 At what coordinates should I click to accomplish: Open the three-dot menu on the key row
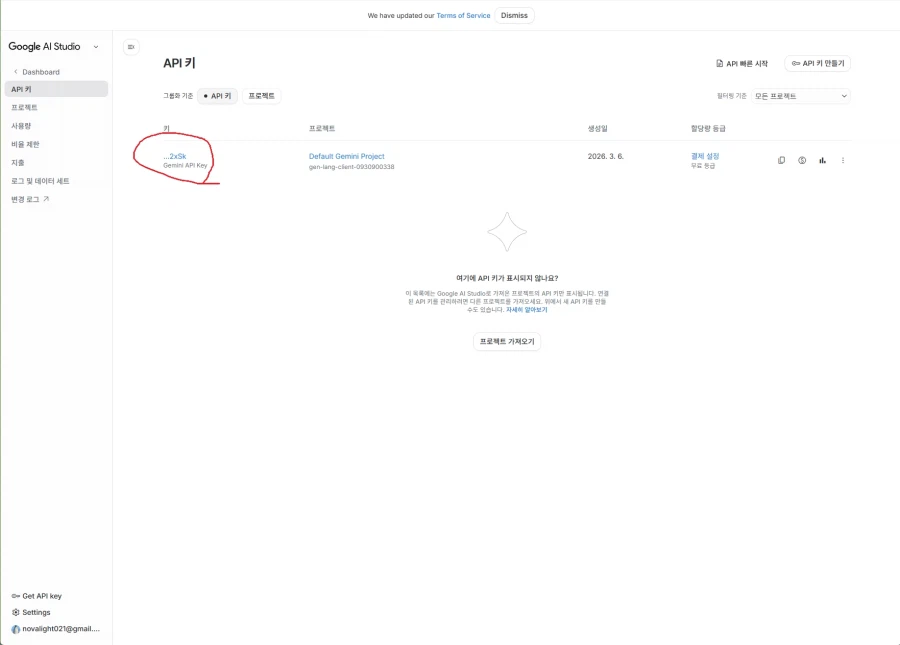[842, 160]
